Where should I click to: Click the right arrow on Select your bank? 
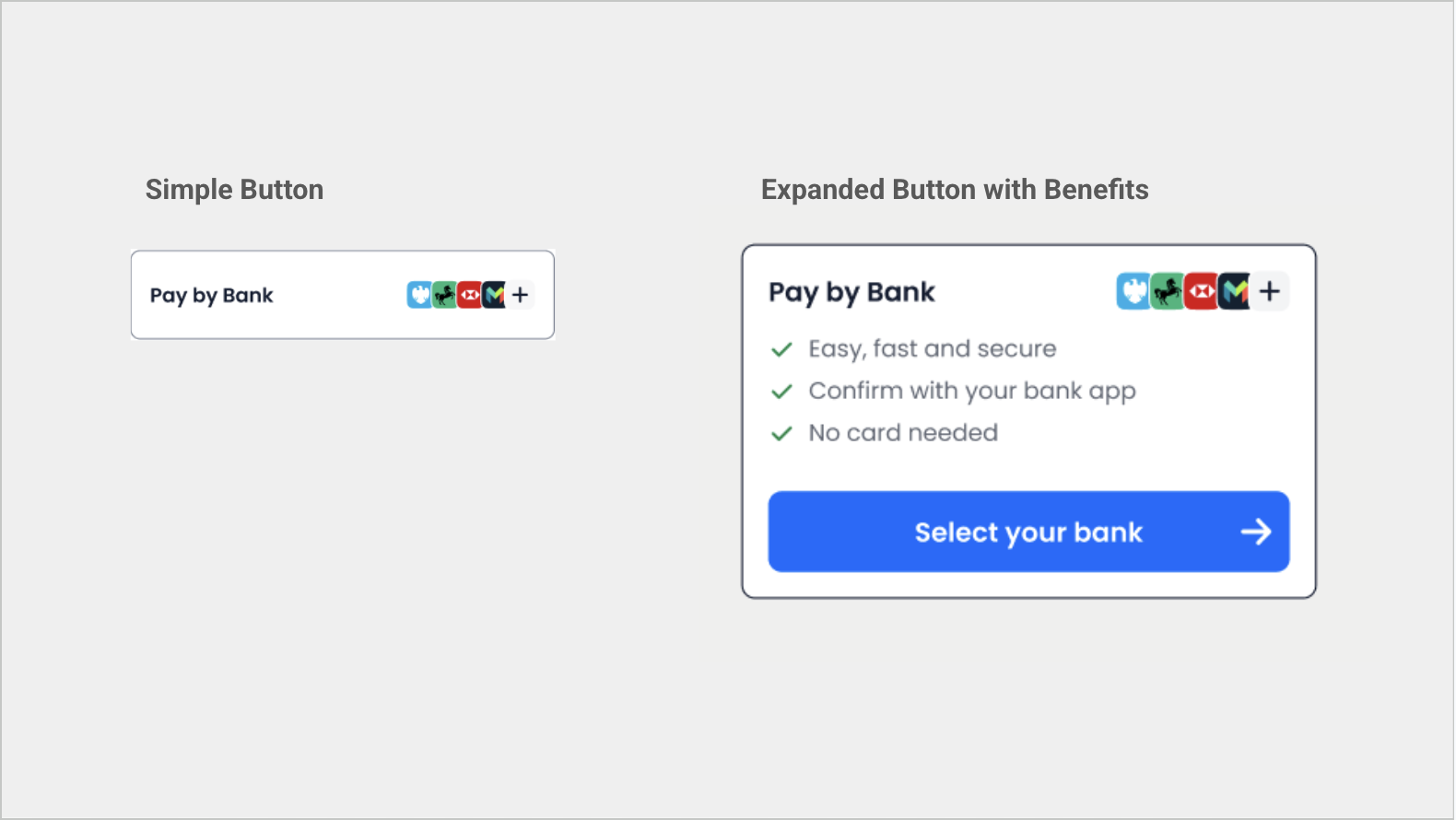pos(1256,532)
